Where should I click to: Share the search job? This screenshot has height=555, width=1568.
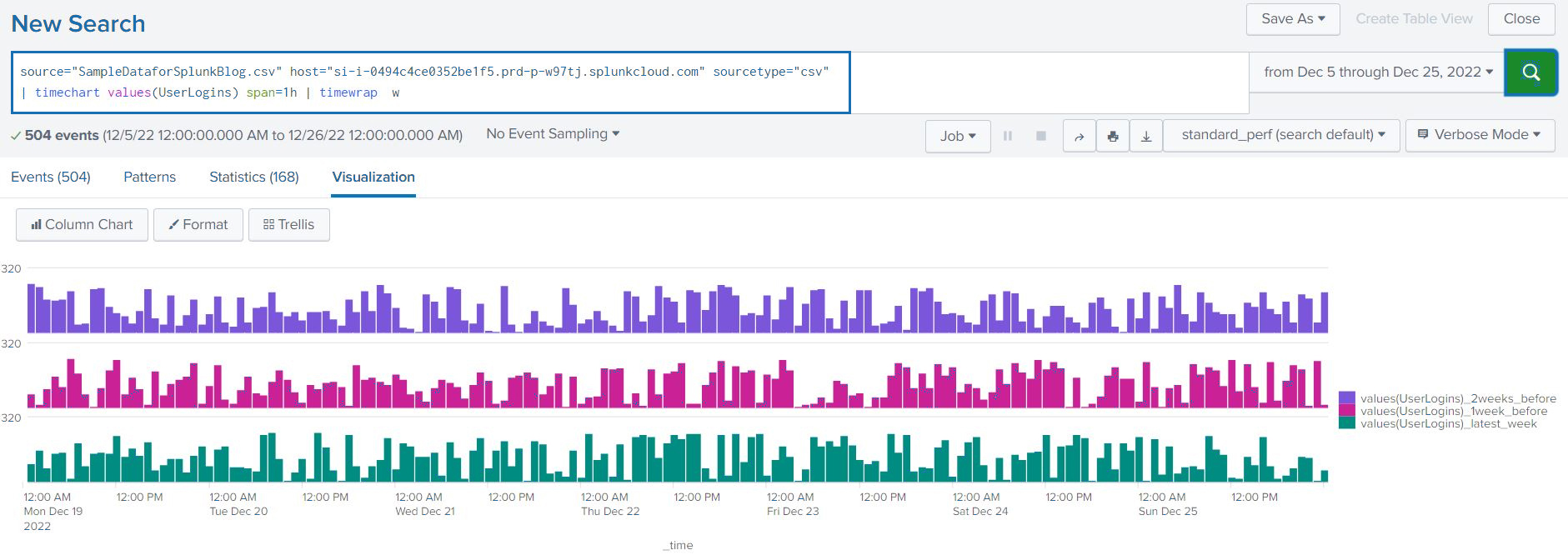point(1080,136)
